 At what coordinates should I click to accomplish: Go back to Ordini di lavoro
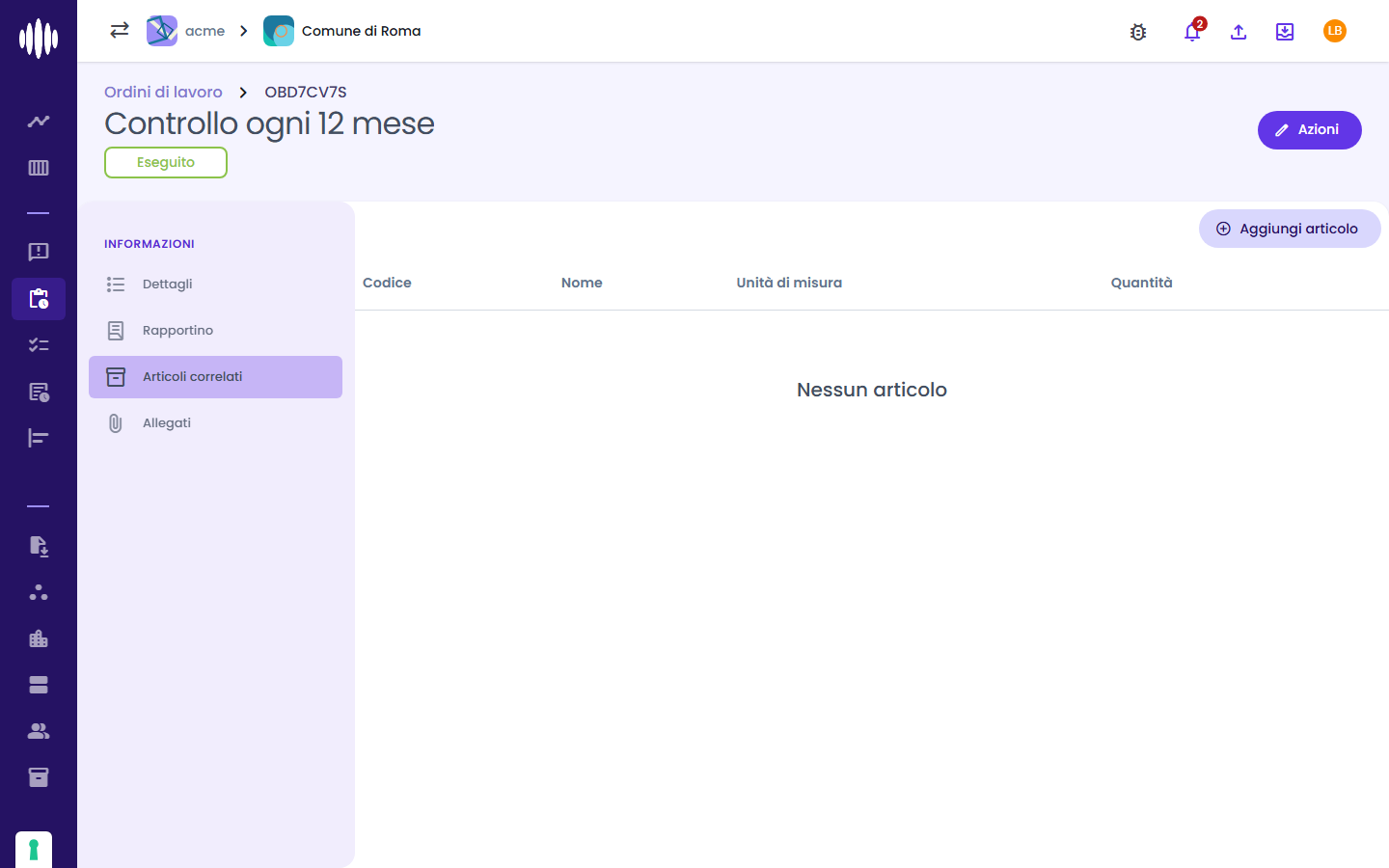163,92
